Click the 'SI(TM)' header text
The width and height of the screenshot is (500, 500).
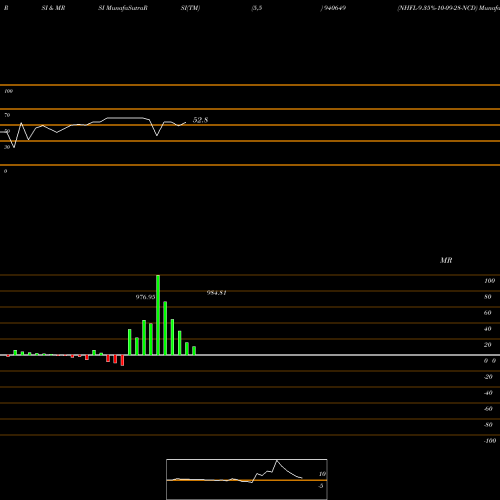coord(190,8)
